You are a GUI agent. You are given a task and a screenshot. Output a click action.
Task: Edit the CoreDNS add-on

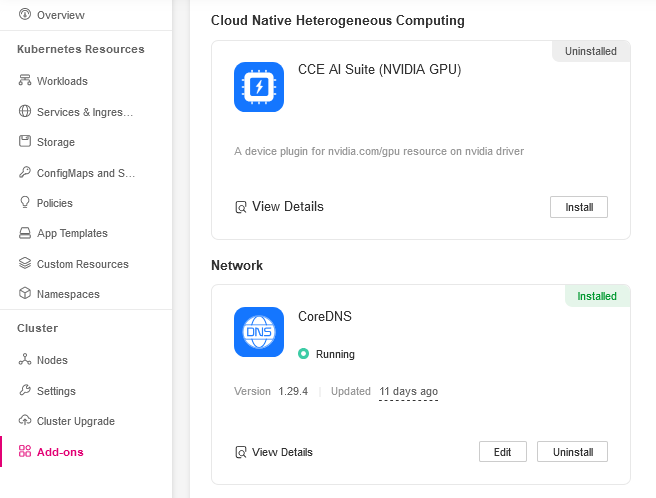click(502, 452)
